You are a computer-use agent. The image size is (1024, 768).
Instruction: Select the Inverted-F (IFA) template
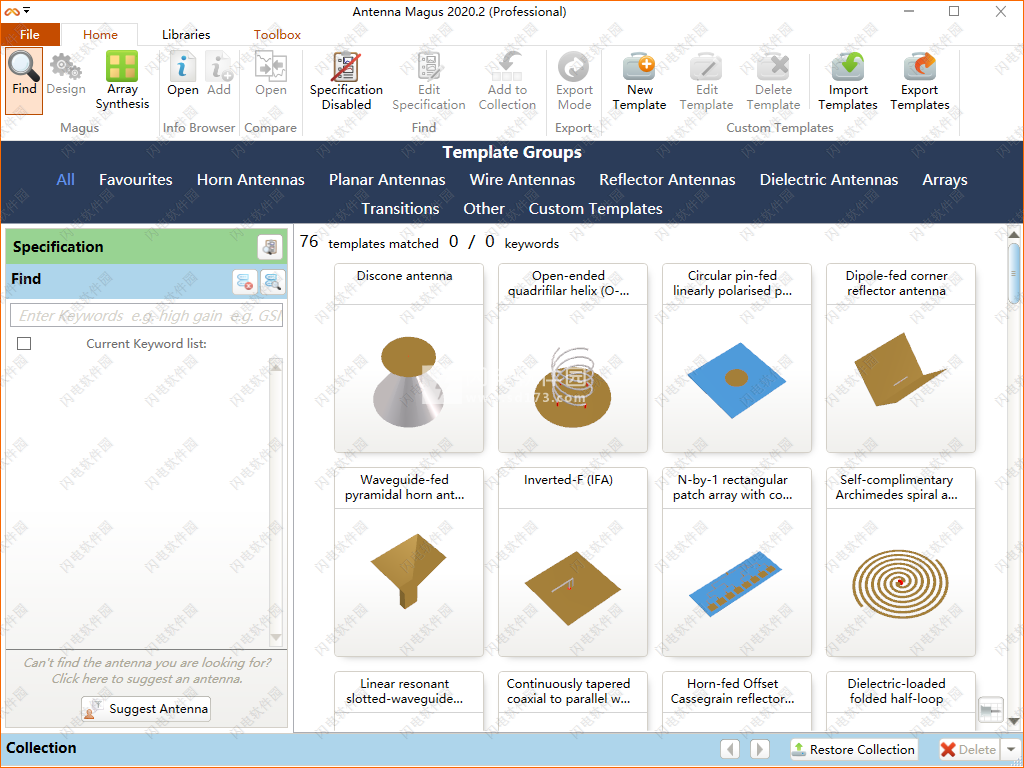pyautogui.click(x=573, y=562)
